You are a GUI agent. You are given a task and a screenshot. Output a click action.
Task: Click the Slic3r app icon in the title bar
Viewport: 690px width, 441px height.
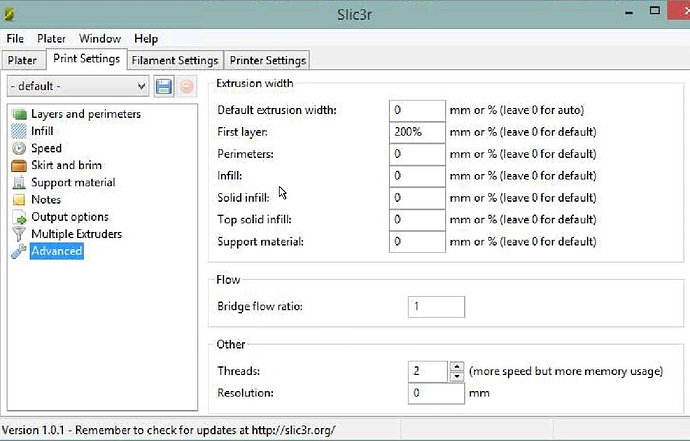(x=9, y=14)
